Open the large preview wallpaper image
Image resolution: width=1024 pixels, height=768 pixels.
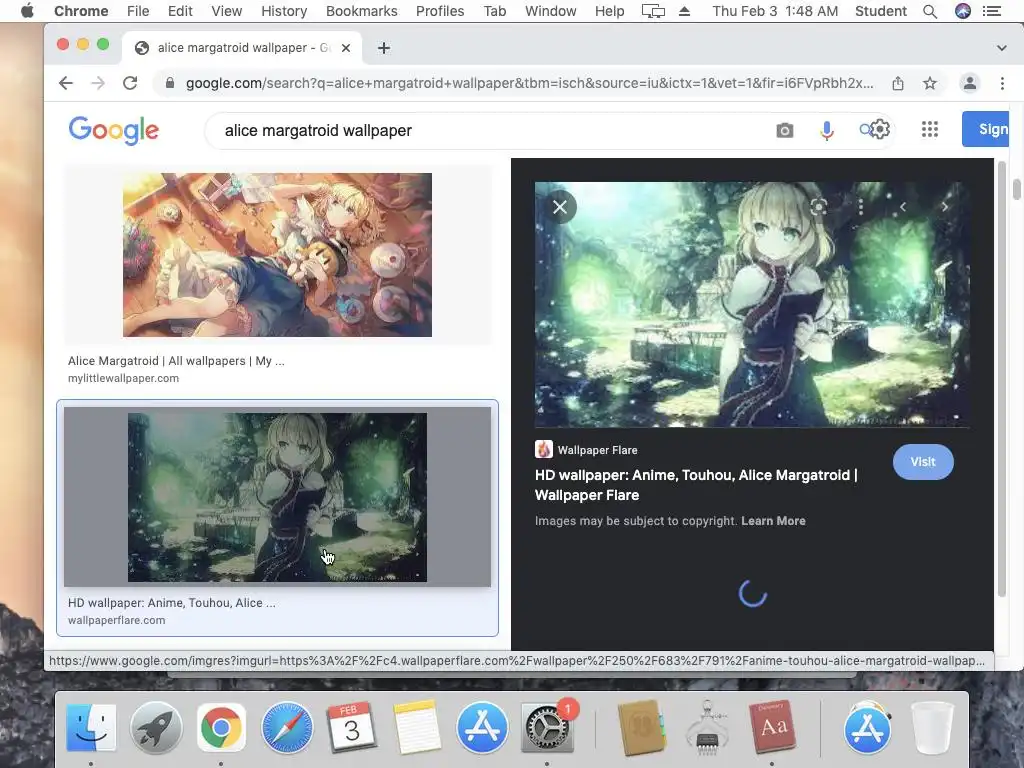click(x=752, y=304)
